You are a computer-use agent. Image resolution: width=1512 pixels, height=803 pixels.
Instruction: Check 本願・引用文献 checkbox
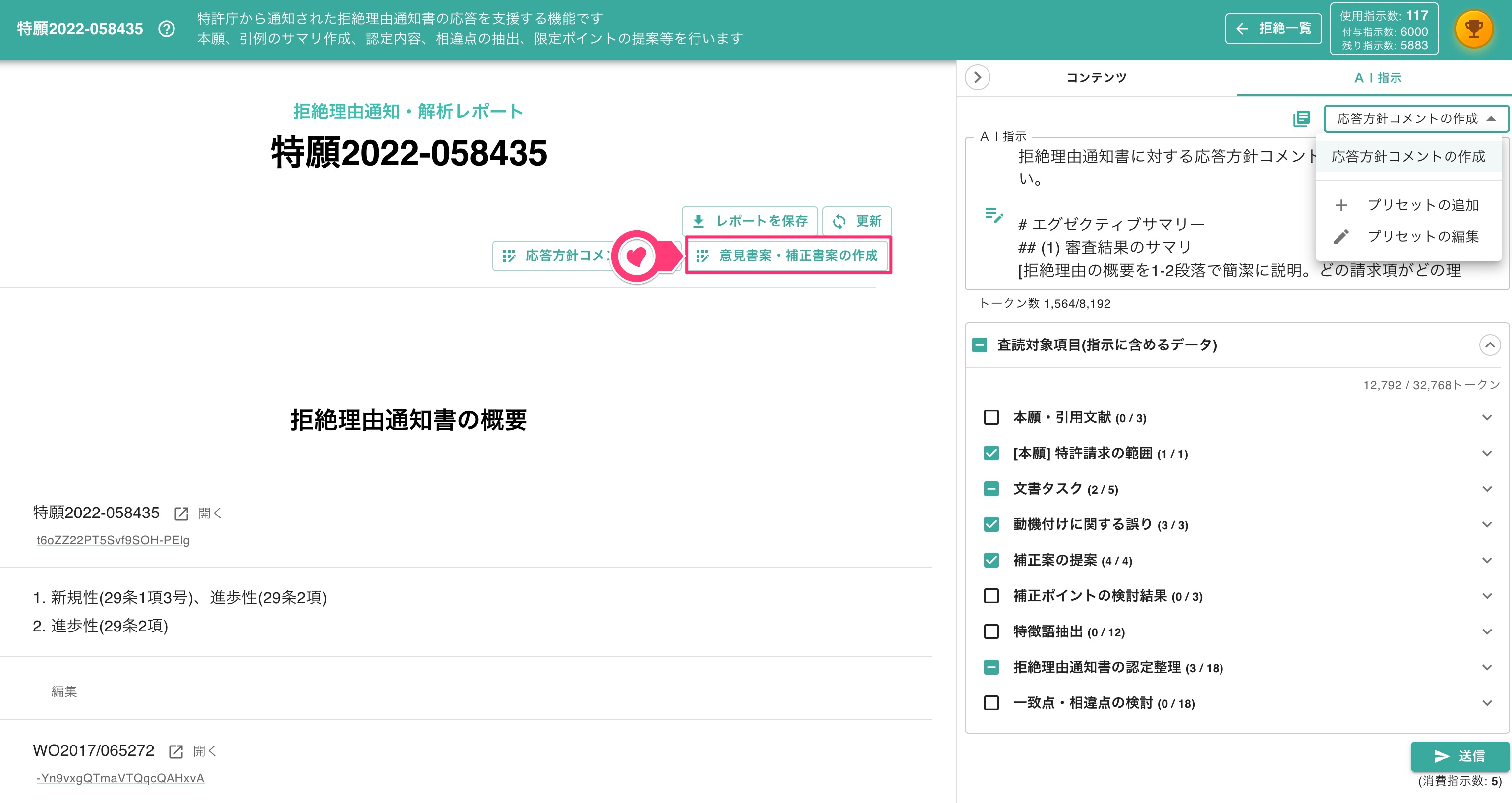tap(991, 417)
